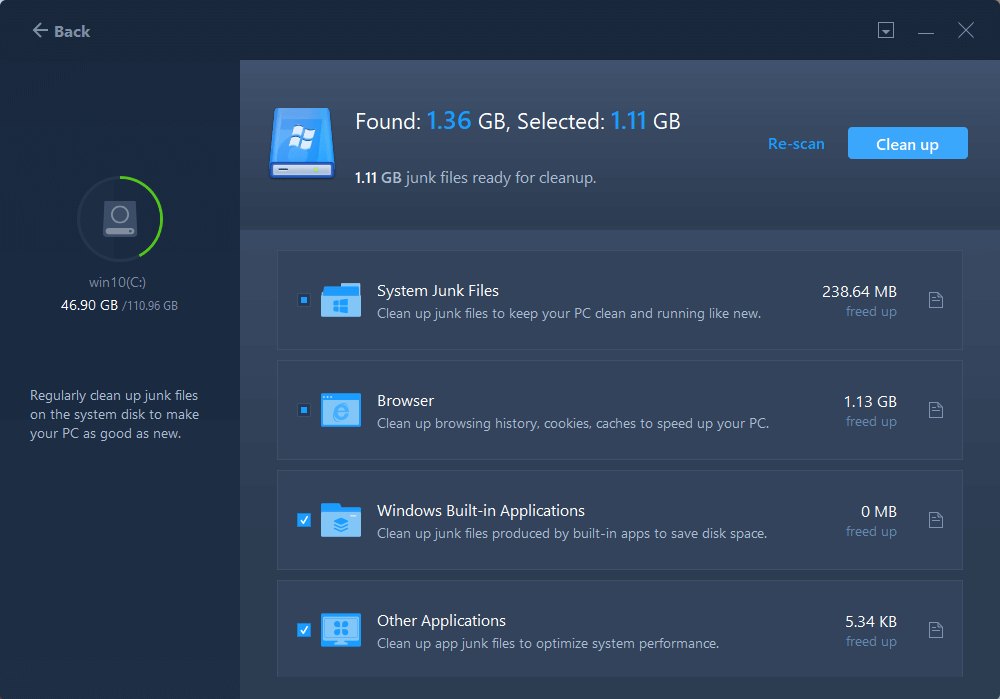The width and height of the screenshot is (1000, 699).
Task: Click the Windows Built-in Applications folder icon
Action: click(341, 520)
